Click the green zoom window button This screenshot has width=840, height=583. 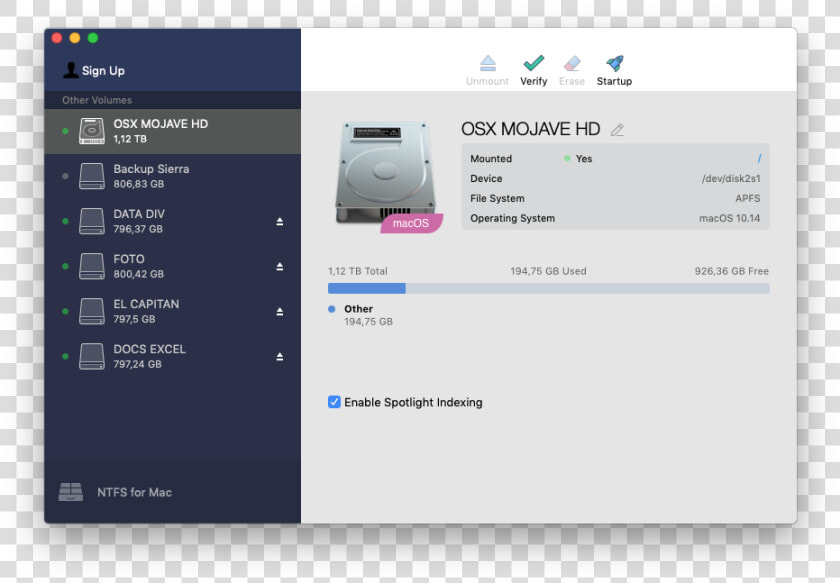click(x=93, y=38)
